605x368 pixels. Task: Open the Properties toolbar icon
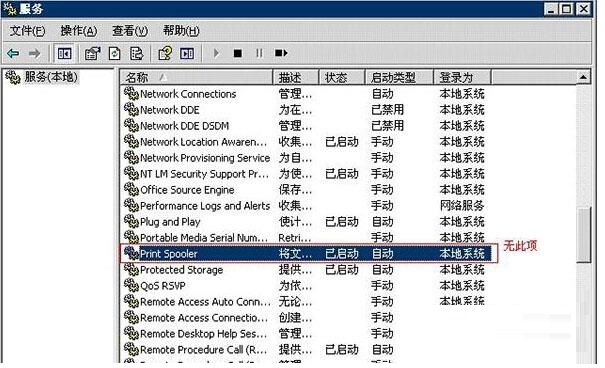[x=93, y=53]
